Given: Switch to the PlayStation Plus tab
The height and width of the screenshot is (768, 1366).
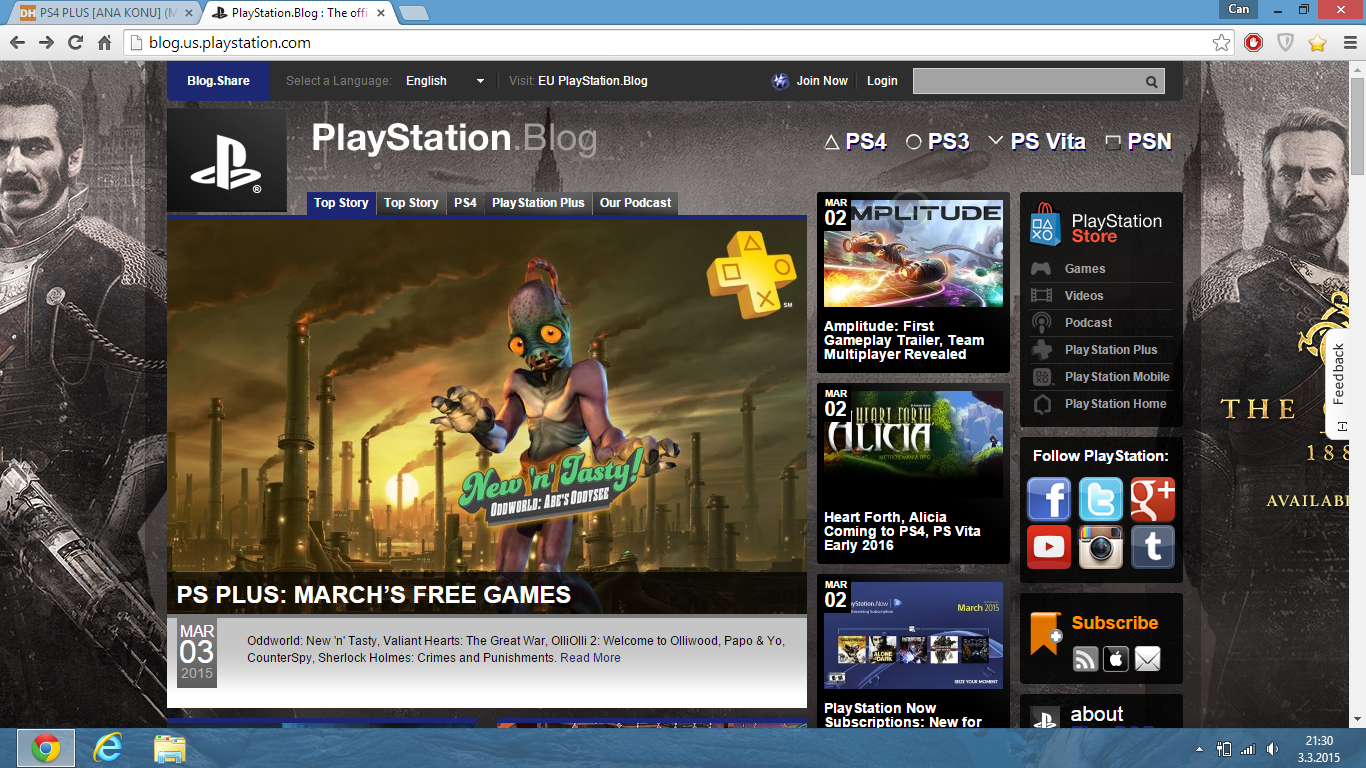Looking at the screenshot, I should 538,203.
